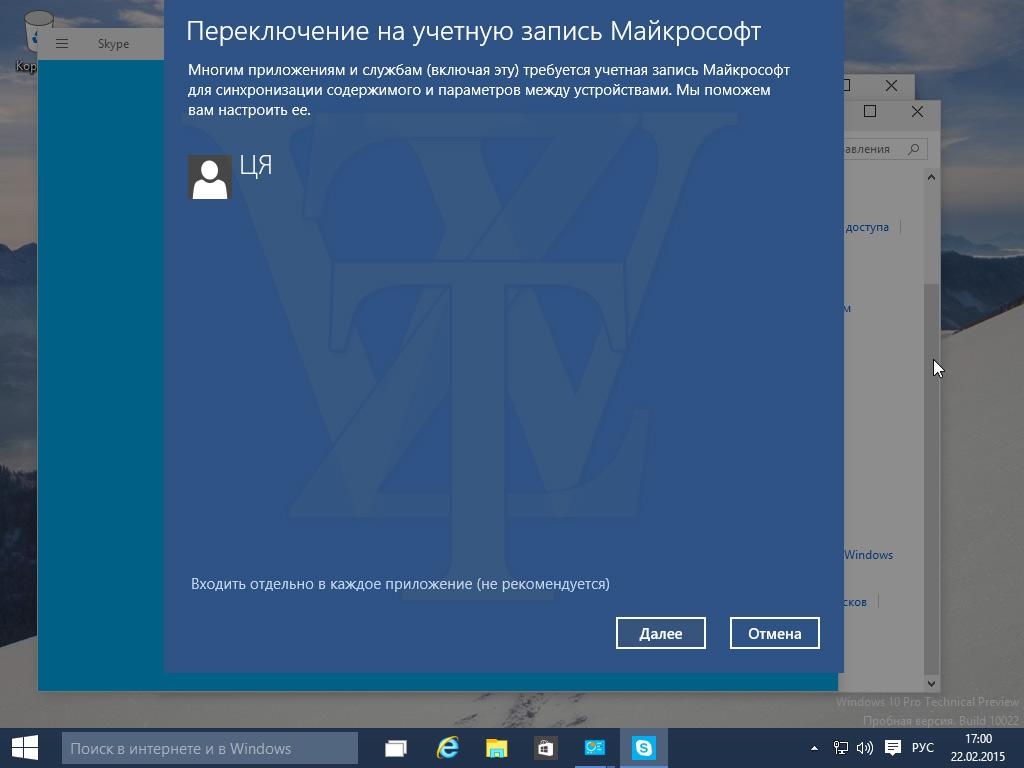Screen dimensions: 1024x768
Task: Switch to Control Panel taskbar icon beside Skype
Action: 594,748
